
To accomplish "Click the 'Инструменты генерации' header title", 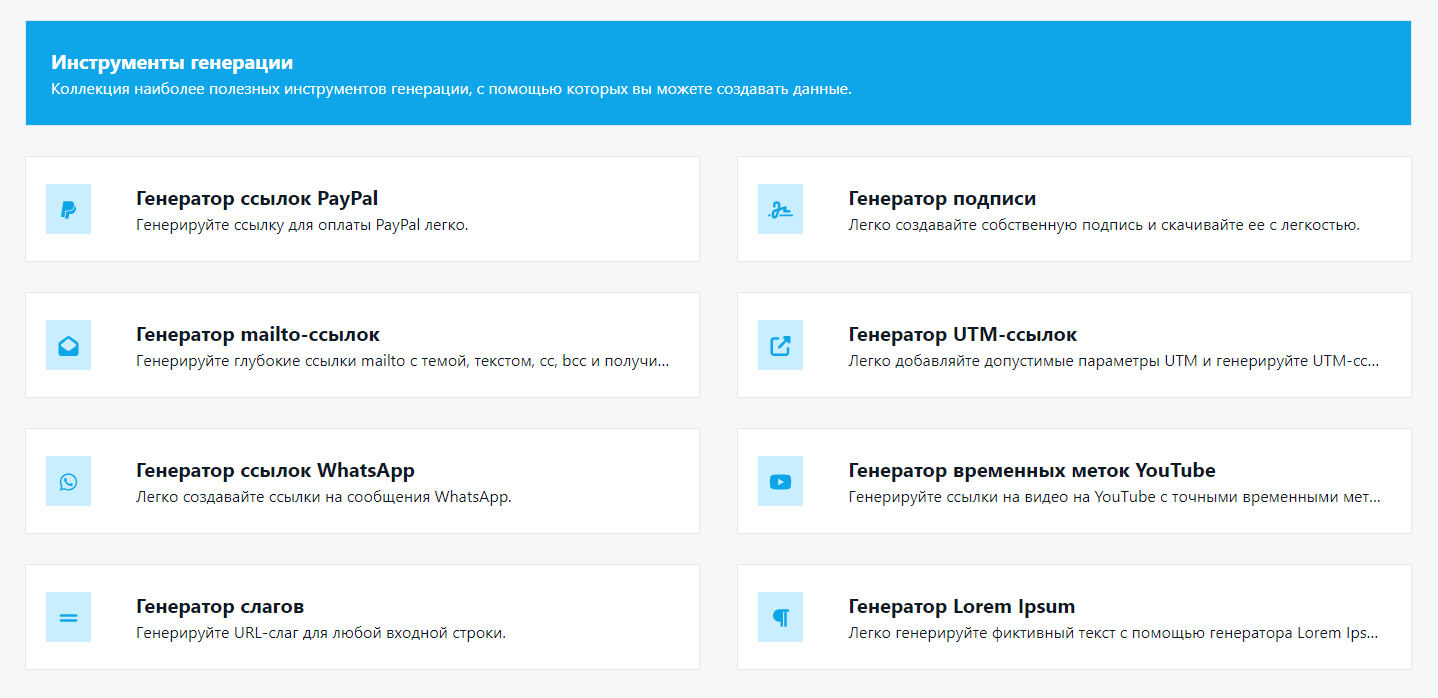I will (172, 62).
